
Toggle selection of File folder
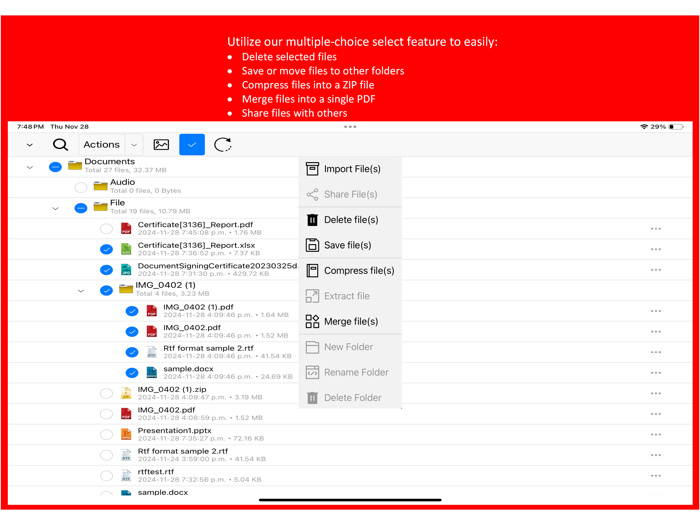(81, 208)
